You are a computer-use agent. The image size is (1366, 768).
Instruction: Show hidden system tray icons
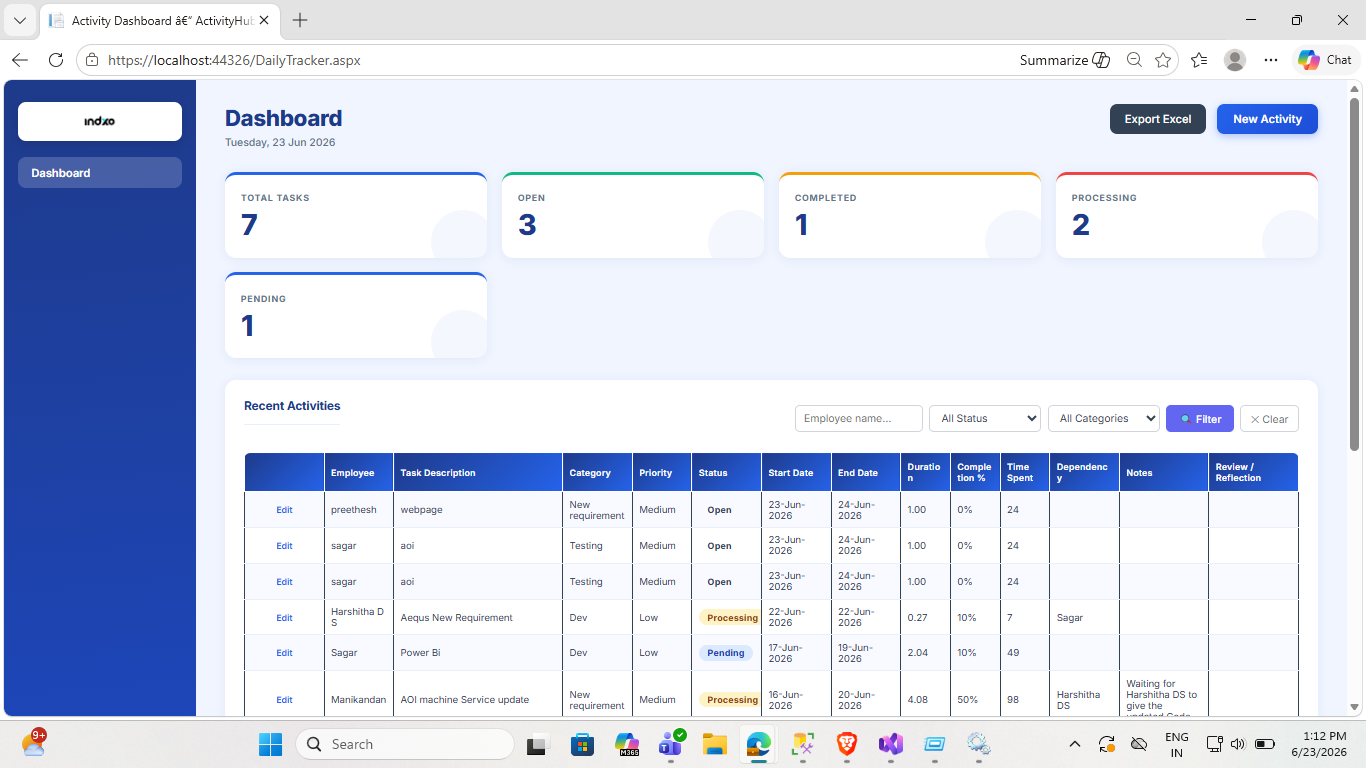(1075, 744)
